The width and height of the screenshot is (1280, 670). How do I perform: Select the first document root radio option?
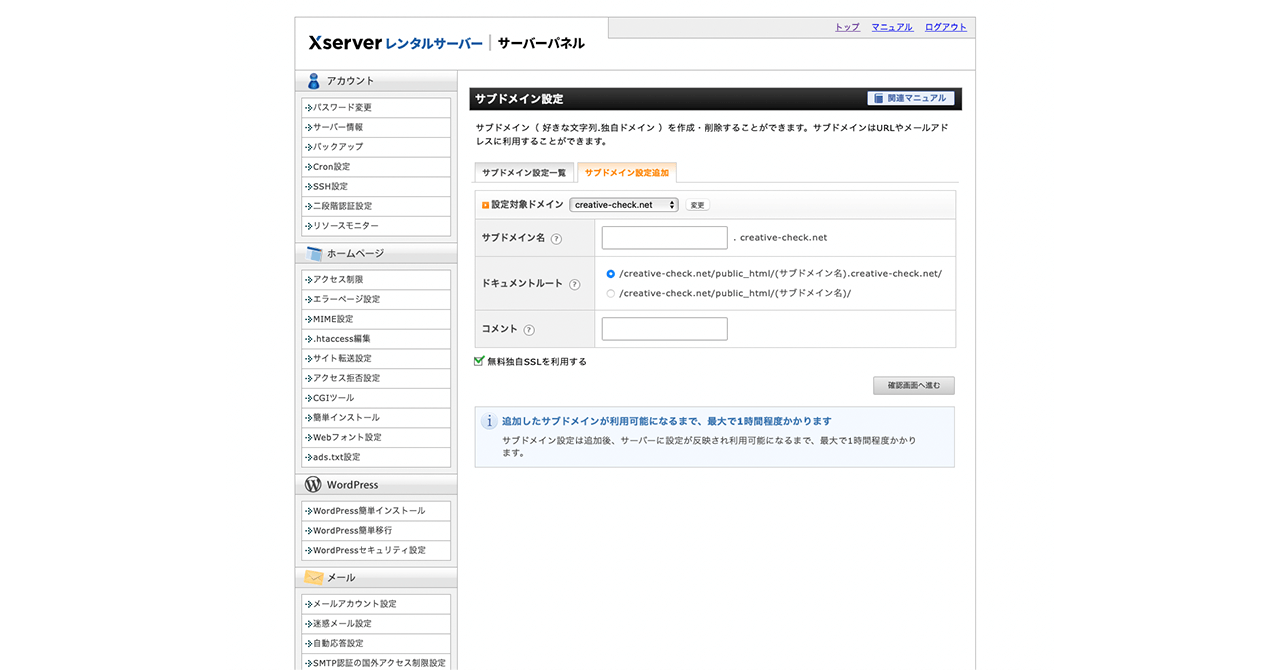tap(611, 274)
